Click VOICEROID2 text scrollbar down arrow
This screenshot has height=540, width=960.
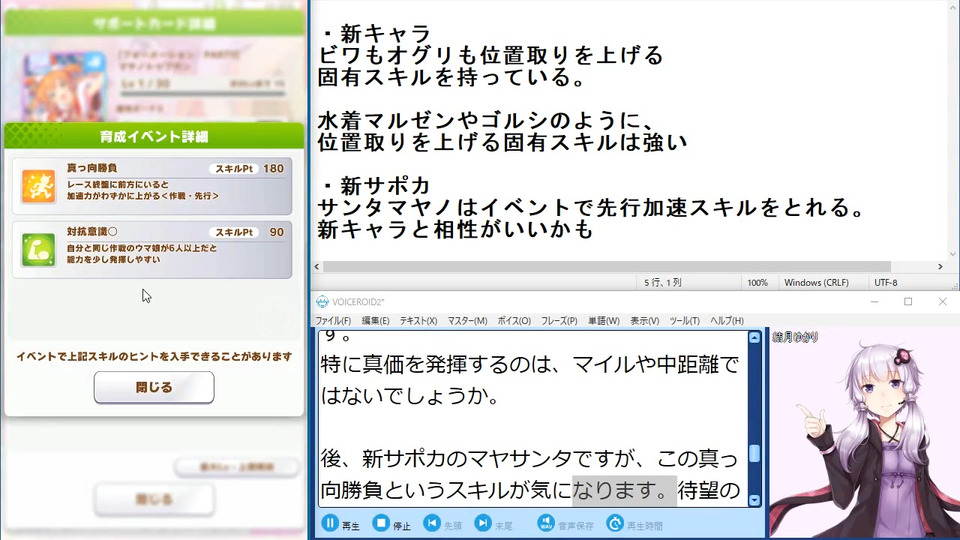754,500
